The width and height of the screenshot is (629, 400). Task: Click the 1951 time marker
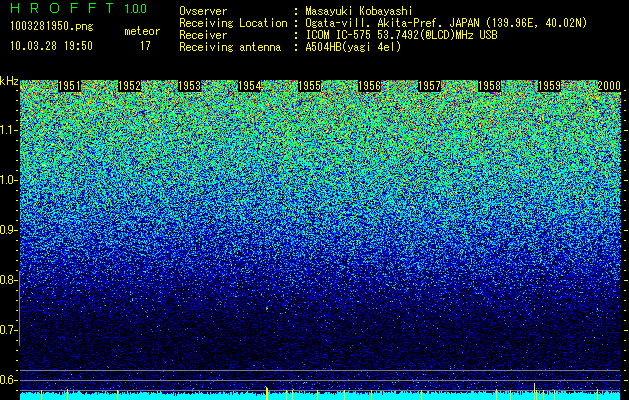pos(69,86)
